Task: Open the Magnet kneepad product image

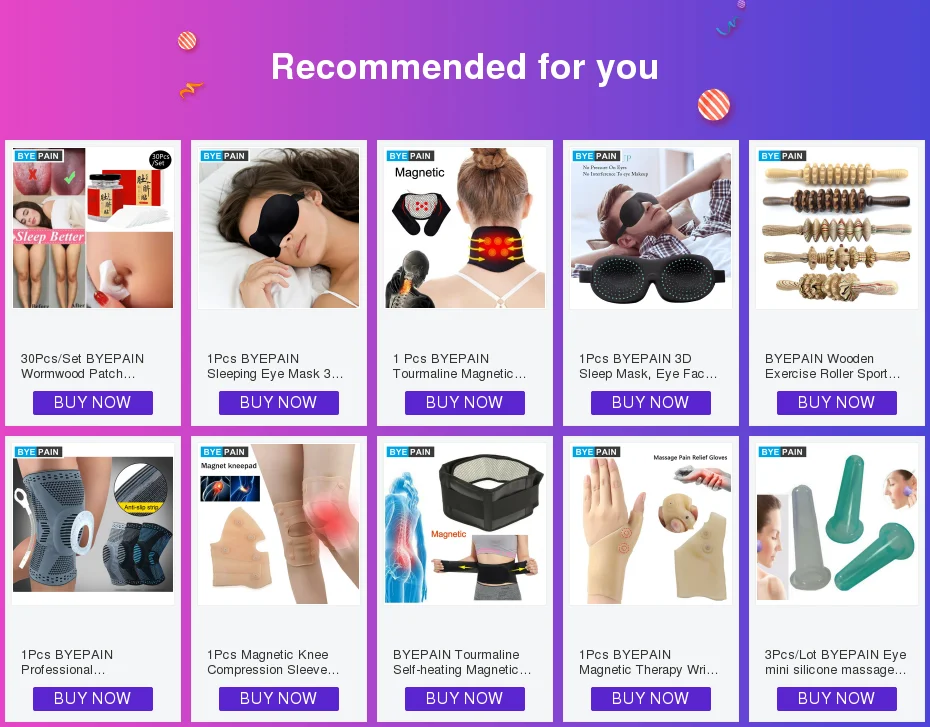Action: [279, 524]
